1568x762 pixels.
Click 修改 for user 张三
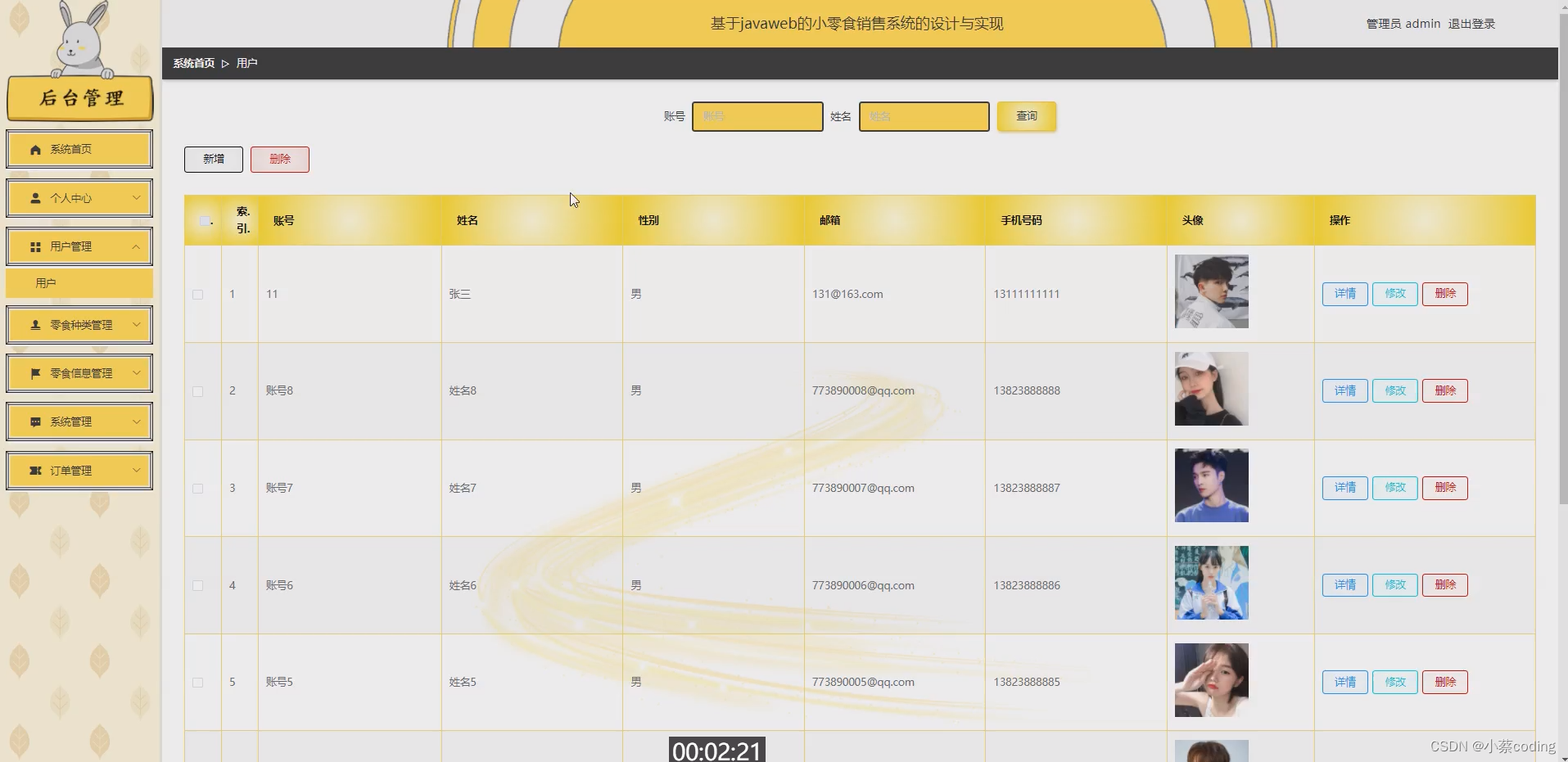point(1395,294)
